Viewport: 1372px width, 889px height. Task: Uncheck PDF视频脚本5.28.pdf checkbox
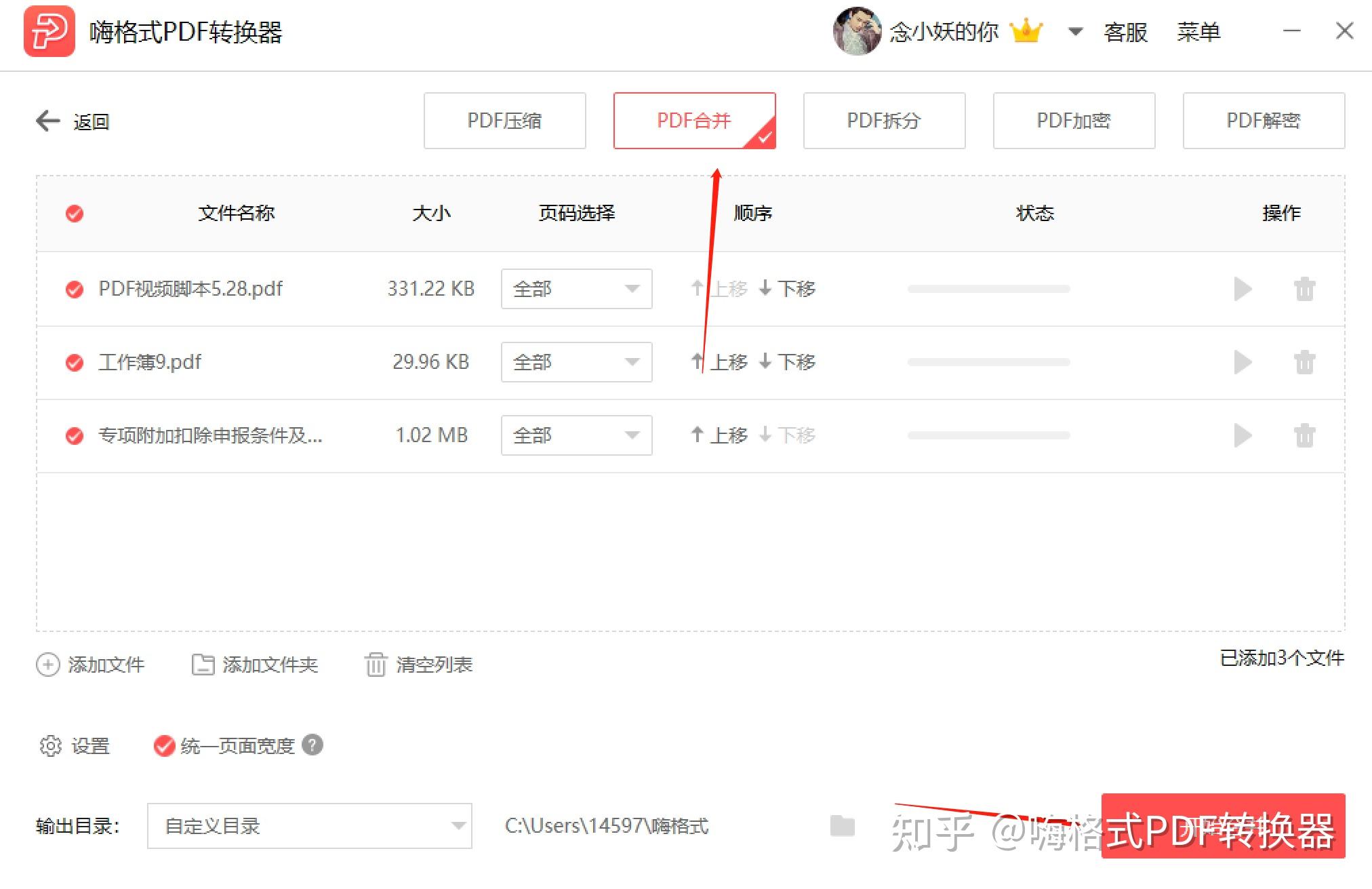(75, 290)
